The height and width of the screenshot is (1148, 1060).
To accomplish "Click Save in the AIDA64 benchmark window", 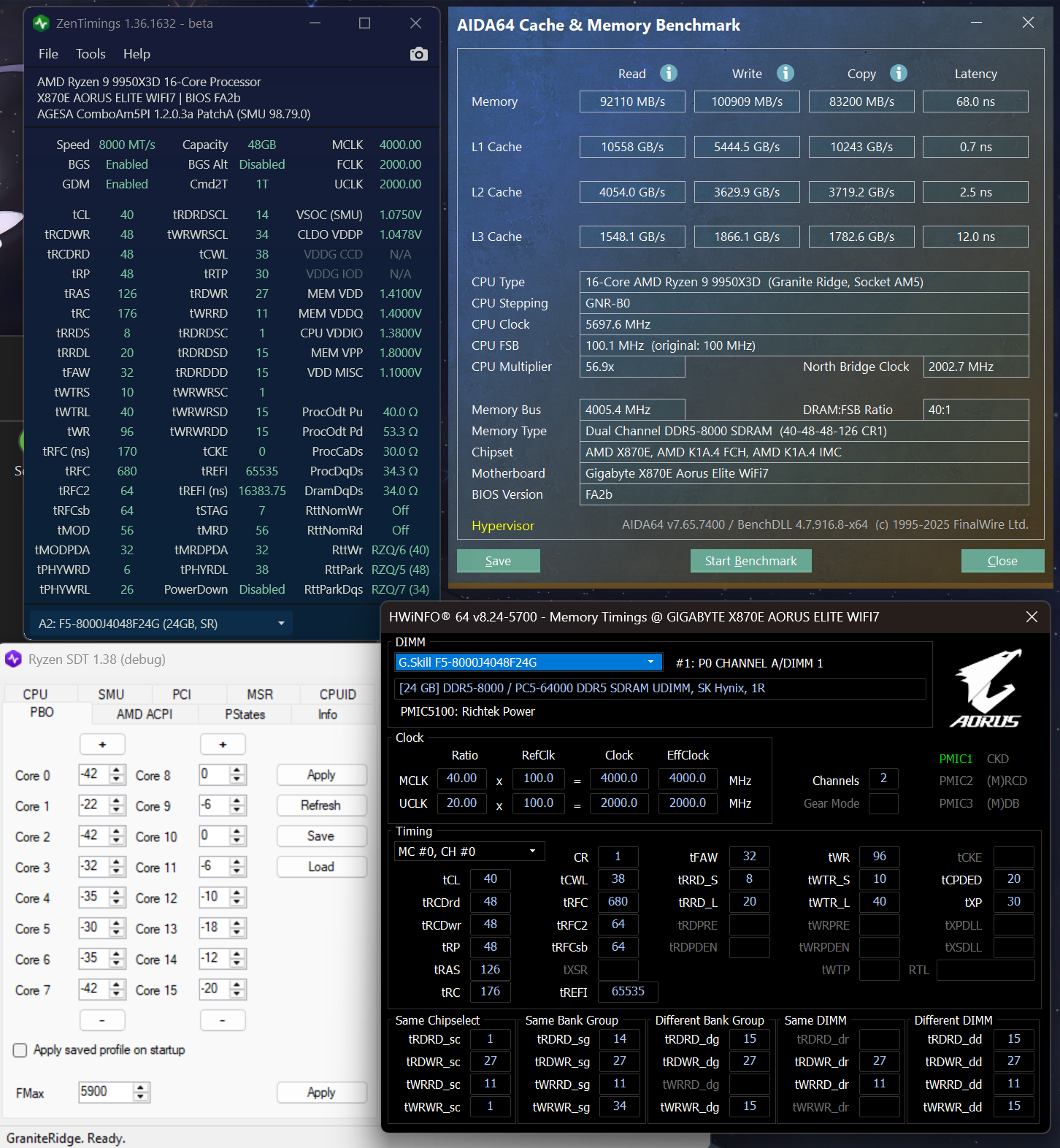I will click(x=498, y=561).
